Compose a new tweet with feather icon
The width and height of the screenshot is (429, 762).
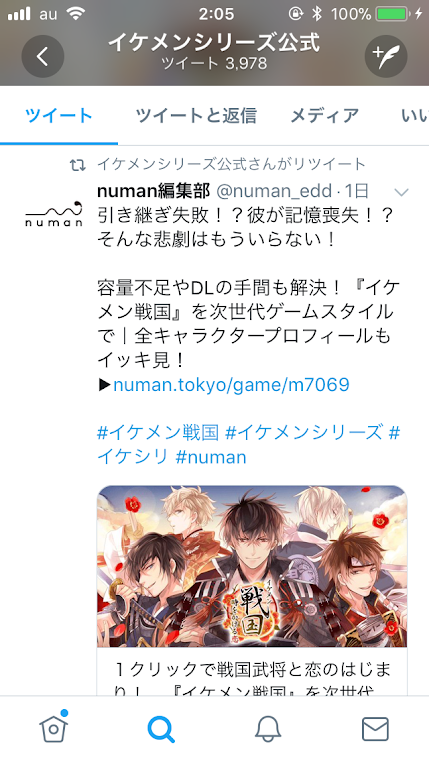[x=386, y=56]
